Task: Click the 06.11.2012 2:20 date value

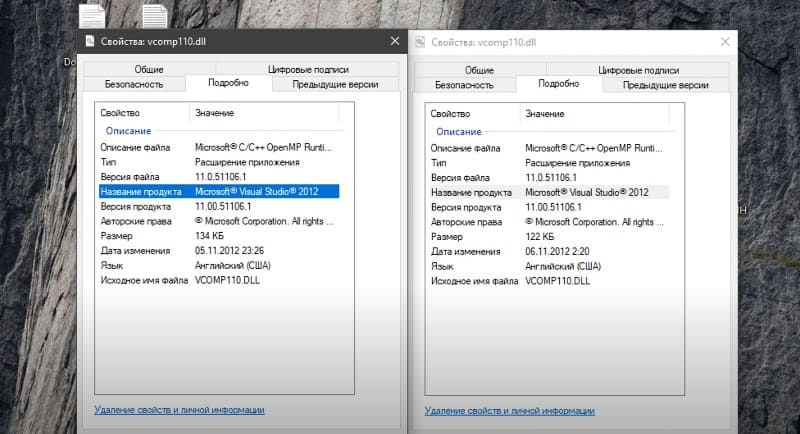Action: [557, 252]
